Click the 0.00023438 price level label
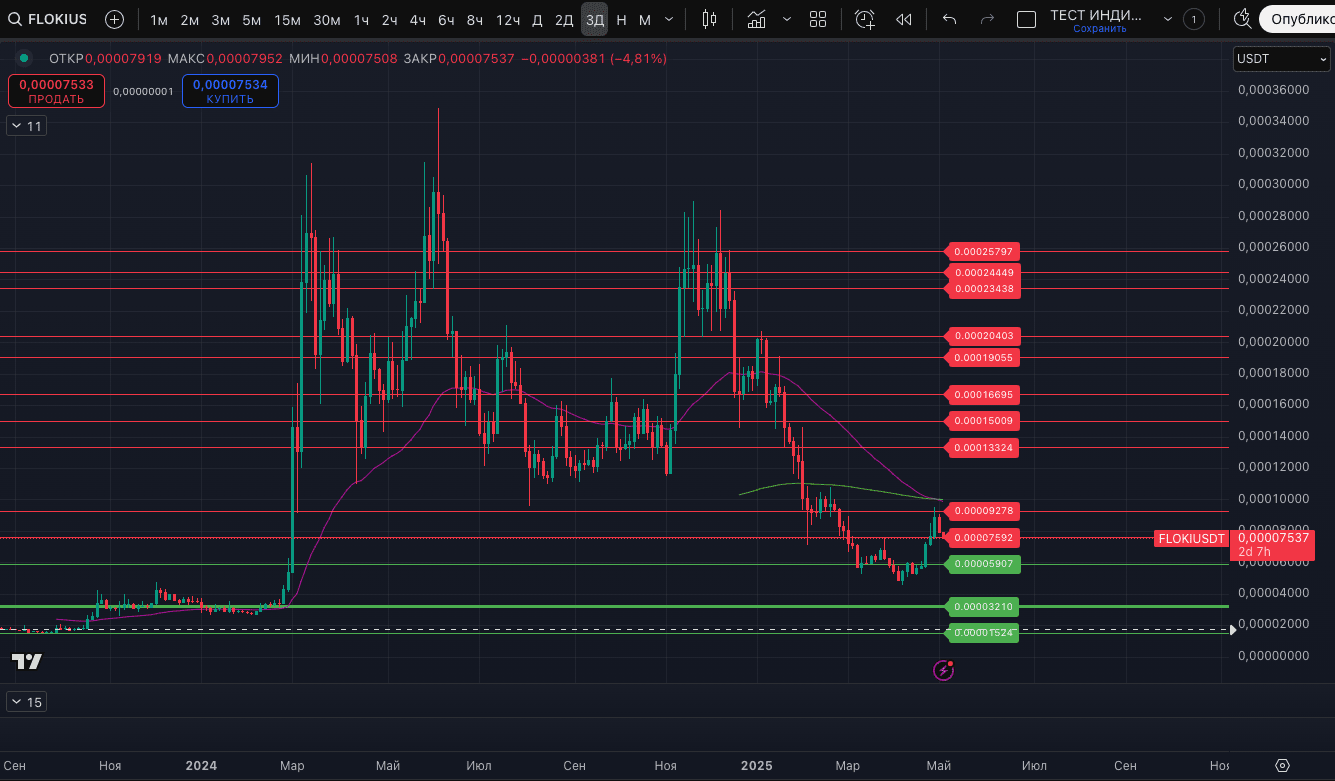This screenshot has width=1335, height=781. click(984, 288)
